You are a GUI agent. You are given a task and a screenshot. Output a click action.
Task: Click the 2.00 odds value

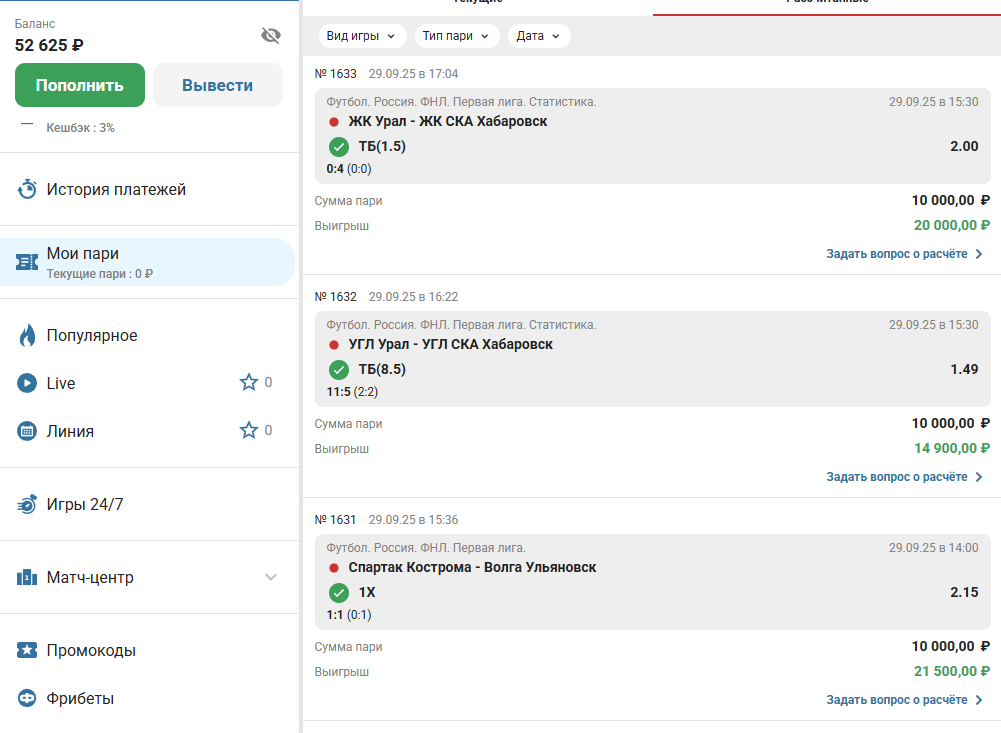(x=964, y=146)
